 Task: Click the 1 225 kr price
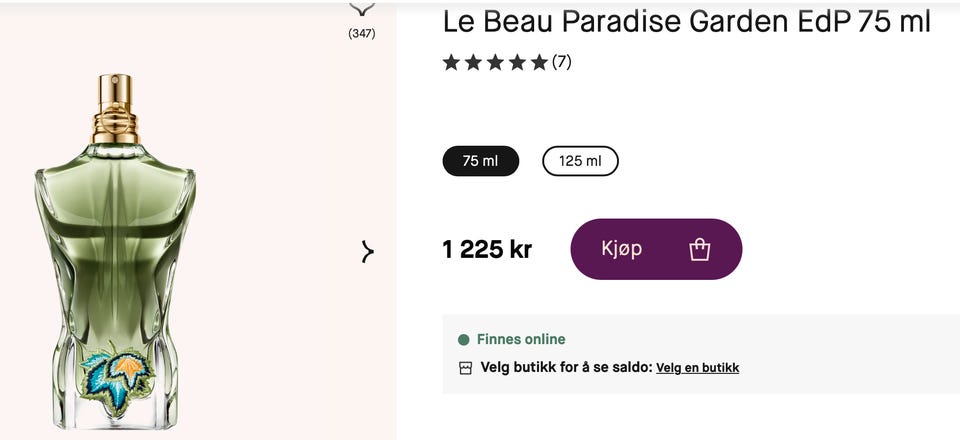click(x=487, y=249)
